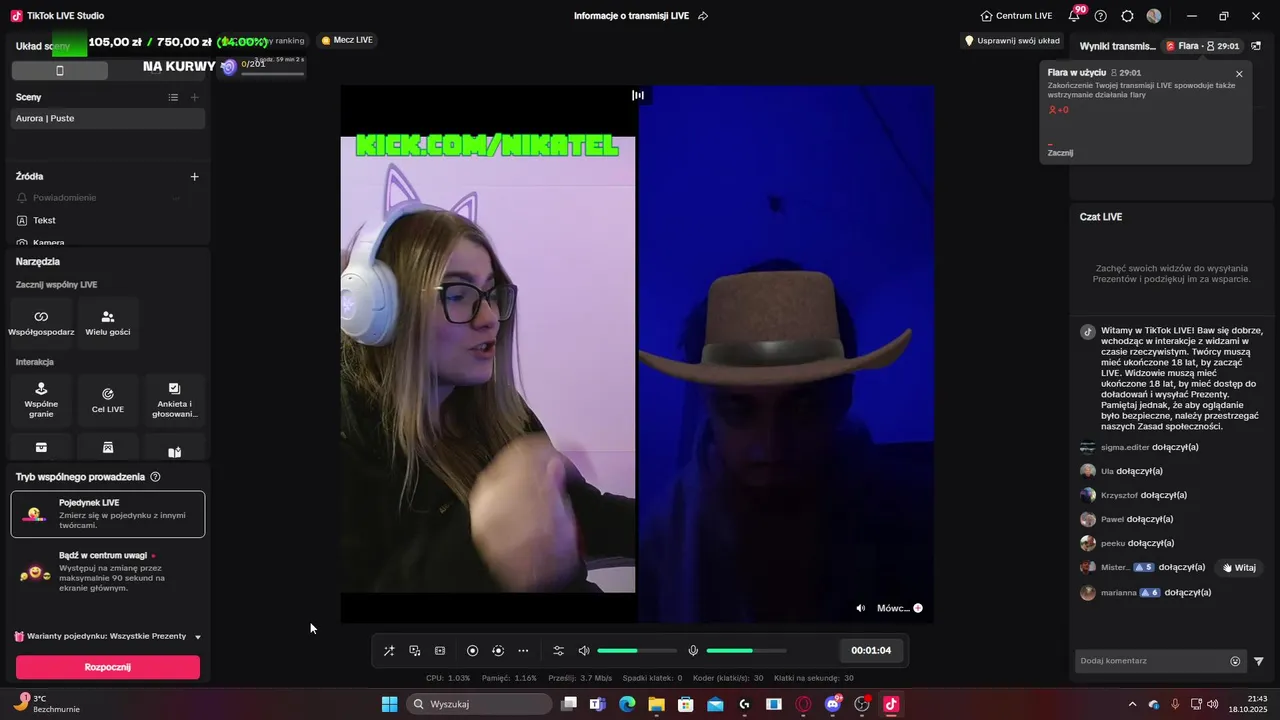The height and width of the screenshot is (720, 1280).
Task: Open Wielu gości multi-guest tool
Action: point(108,323)
